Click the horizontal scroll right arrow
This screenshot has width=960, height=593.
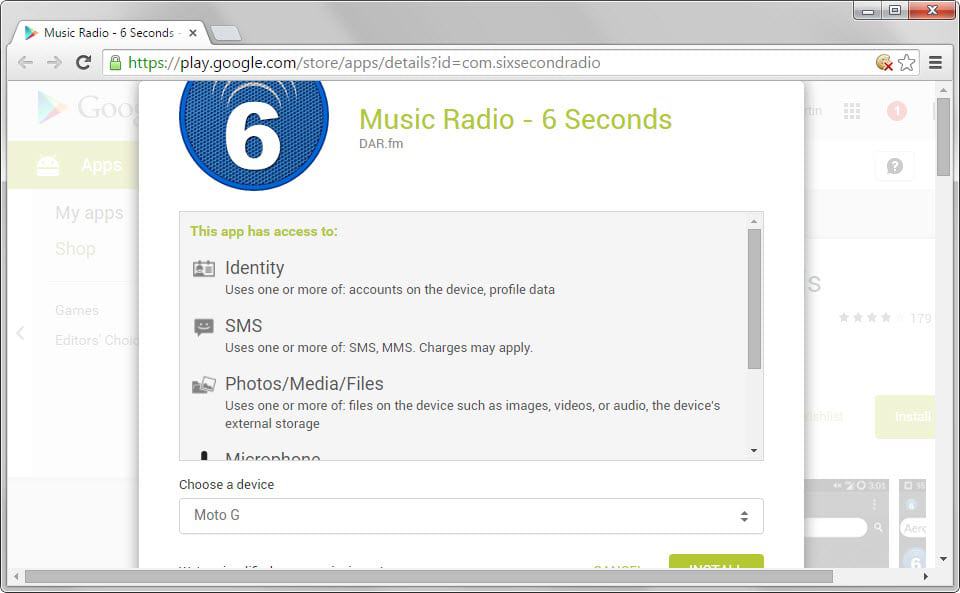[x=926, y=576]
